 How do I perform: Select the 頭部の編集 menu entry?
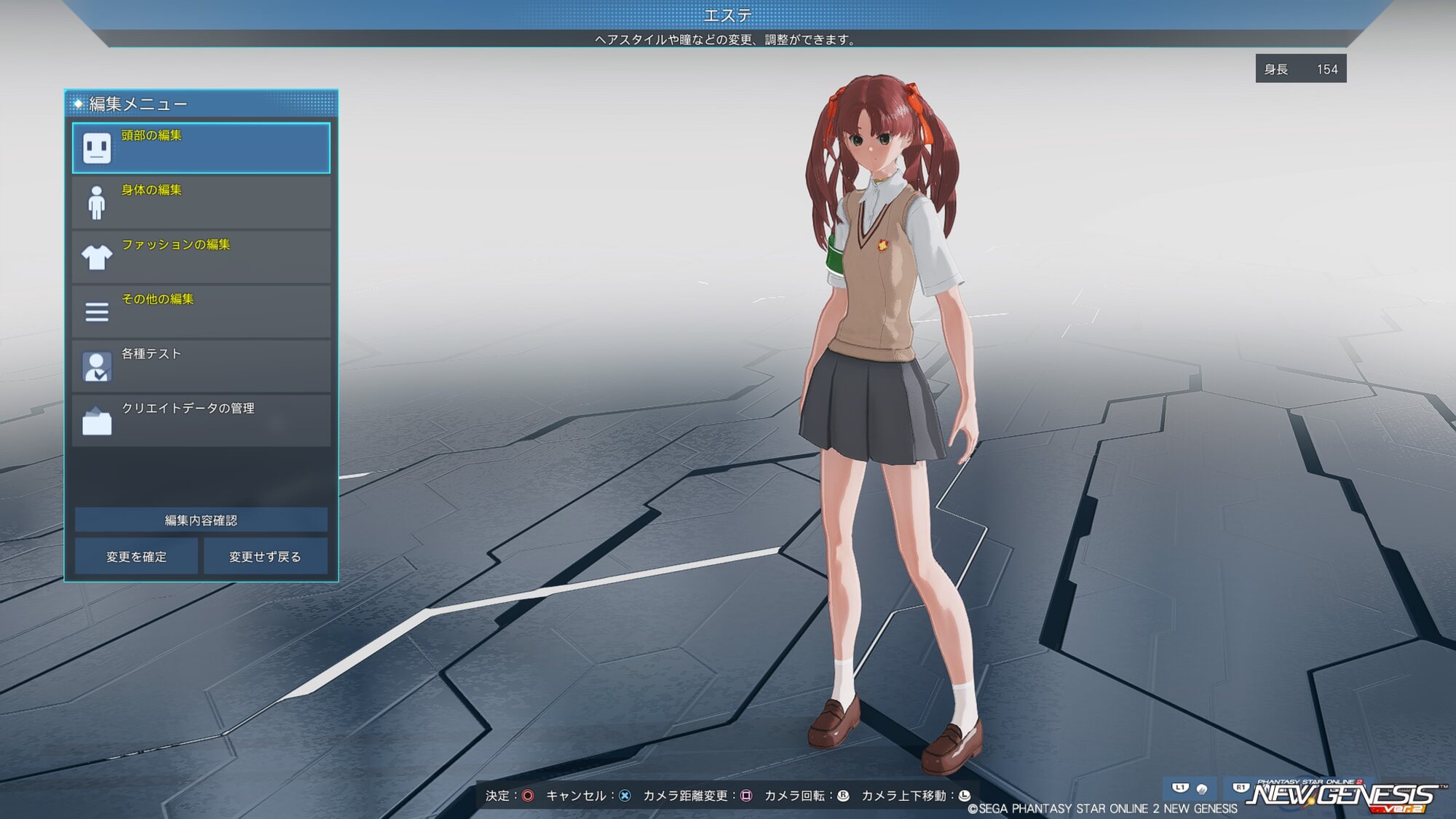point(201,149)
